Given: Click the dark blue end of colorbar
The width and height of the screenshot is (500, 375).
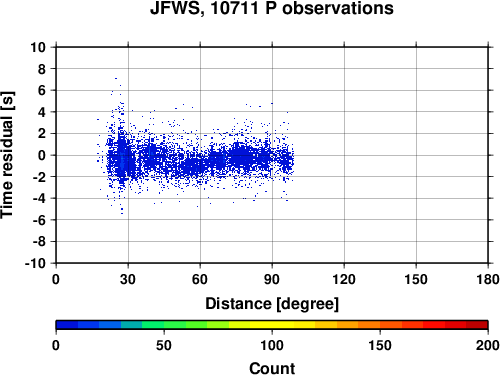Looking at the screenshot, I should 67,325.
